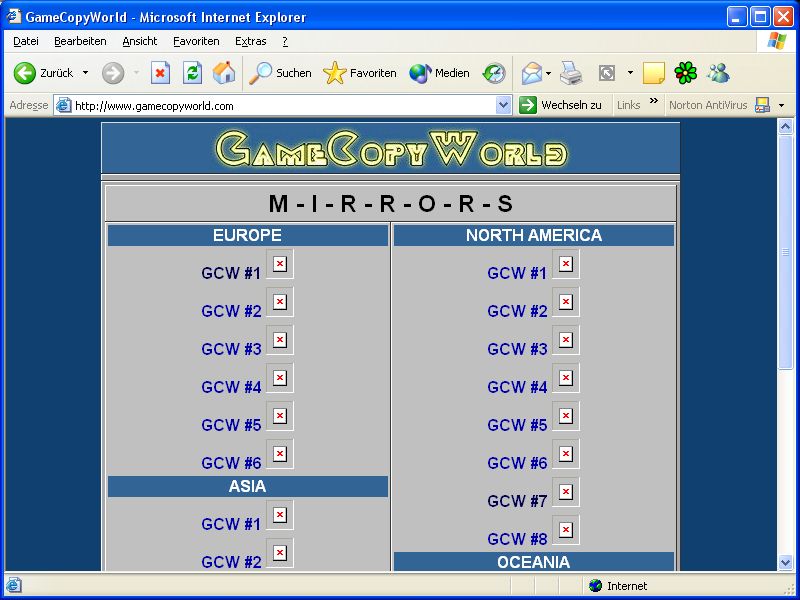Open Messenger with the two-people icon
Screen dimensions: 800x600
pyautogui.click(x=718, y=73)
